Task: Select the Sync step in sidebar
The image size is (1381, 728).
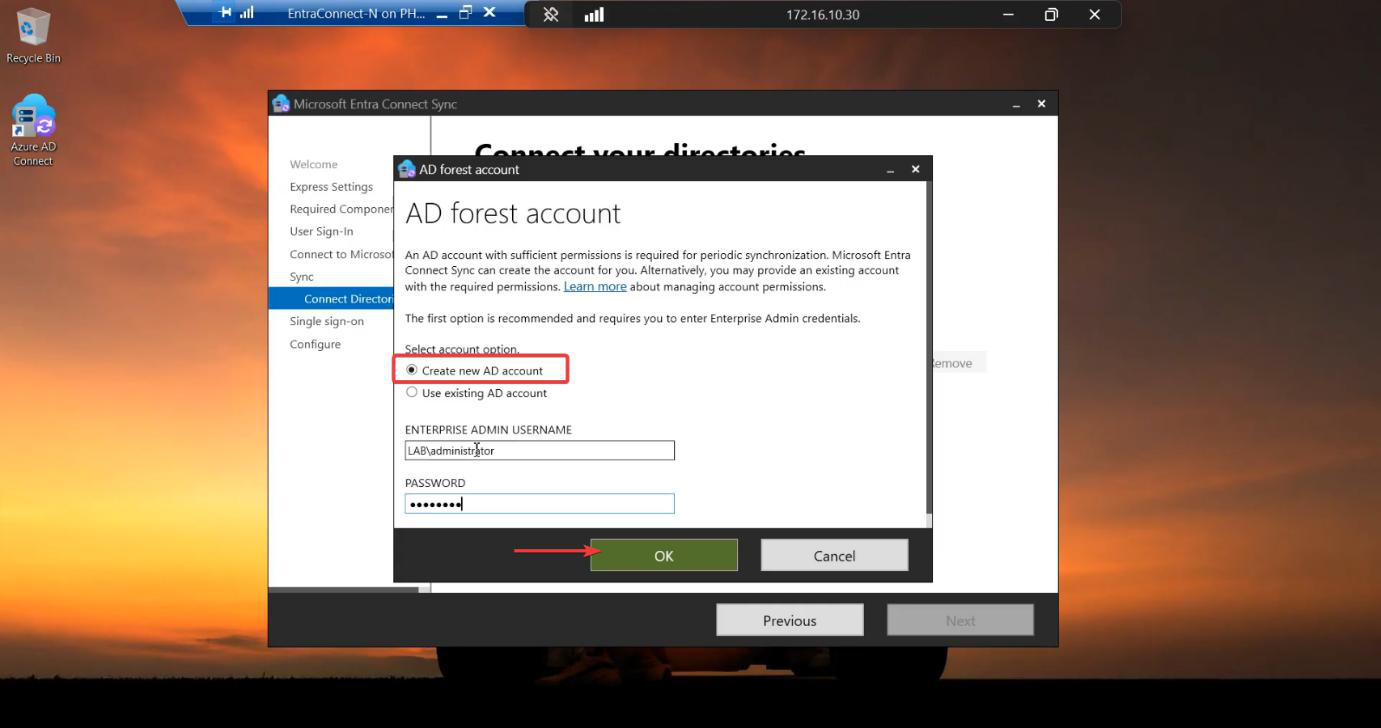Action: point(302,277)
